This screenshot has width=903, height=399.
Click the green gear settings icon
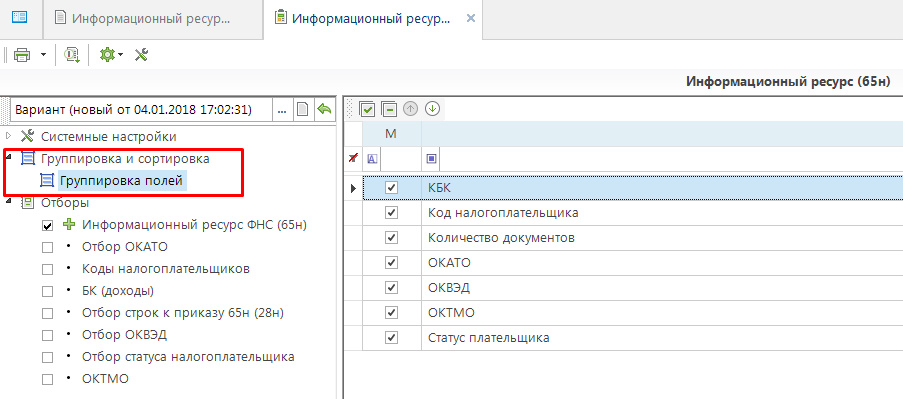click(107, 55)
